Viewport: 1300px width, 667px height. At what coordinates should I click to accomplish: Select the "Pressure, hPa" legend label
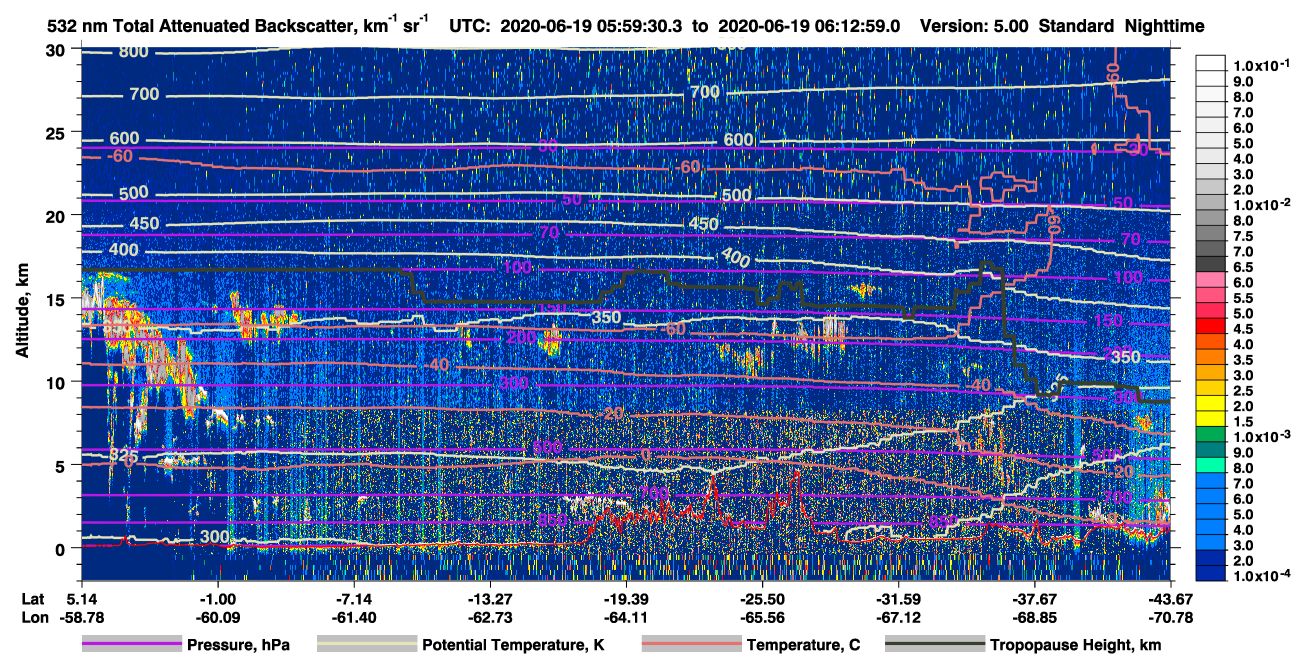(x=238, y=645)
